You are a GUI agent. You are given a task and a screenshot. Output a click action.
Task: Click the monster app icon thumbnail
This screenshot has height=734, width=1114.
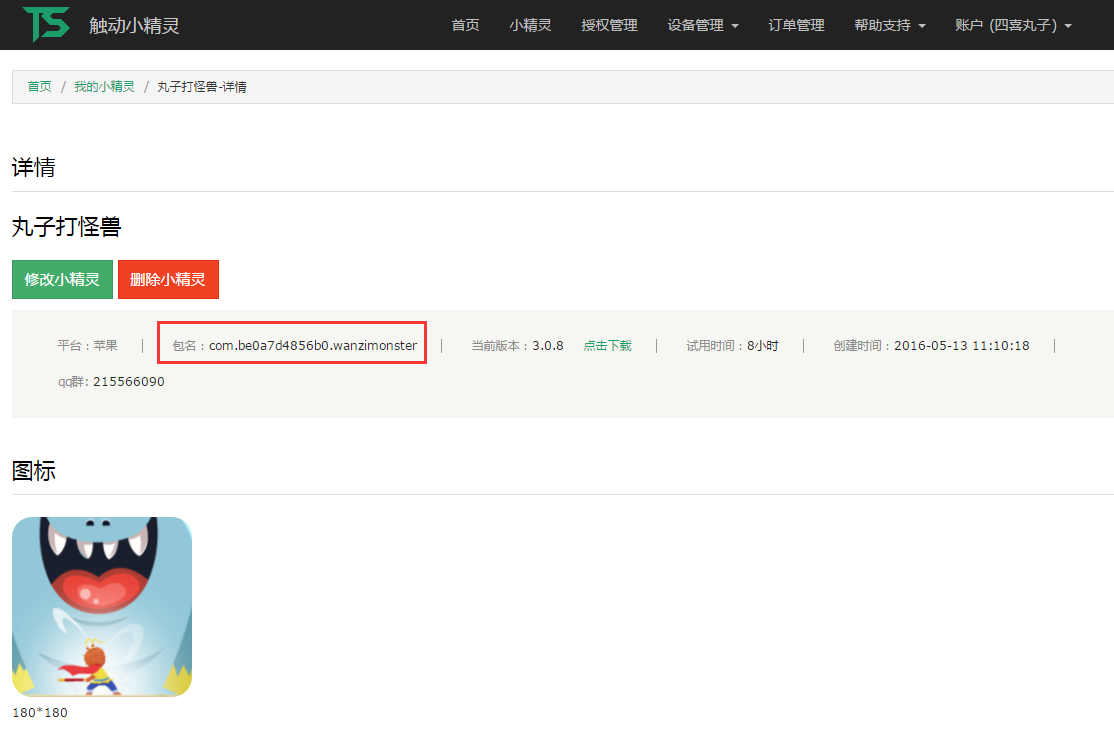[102, 607]
